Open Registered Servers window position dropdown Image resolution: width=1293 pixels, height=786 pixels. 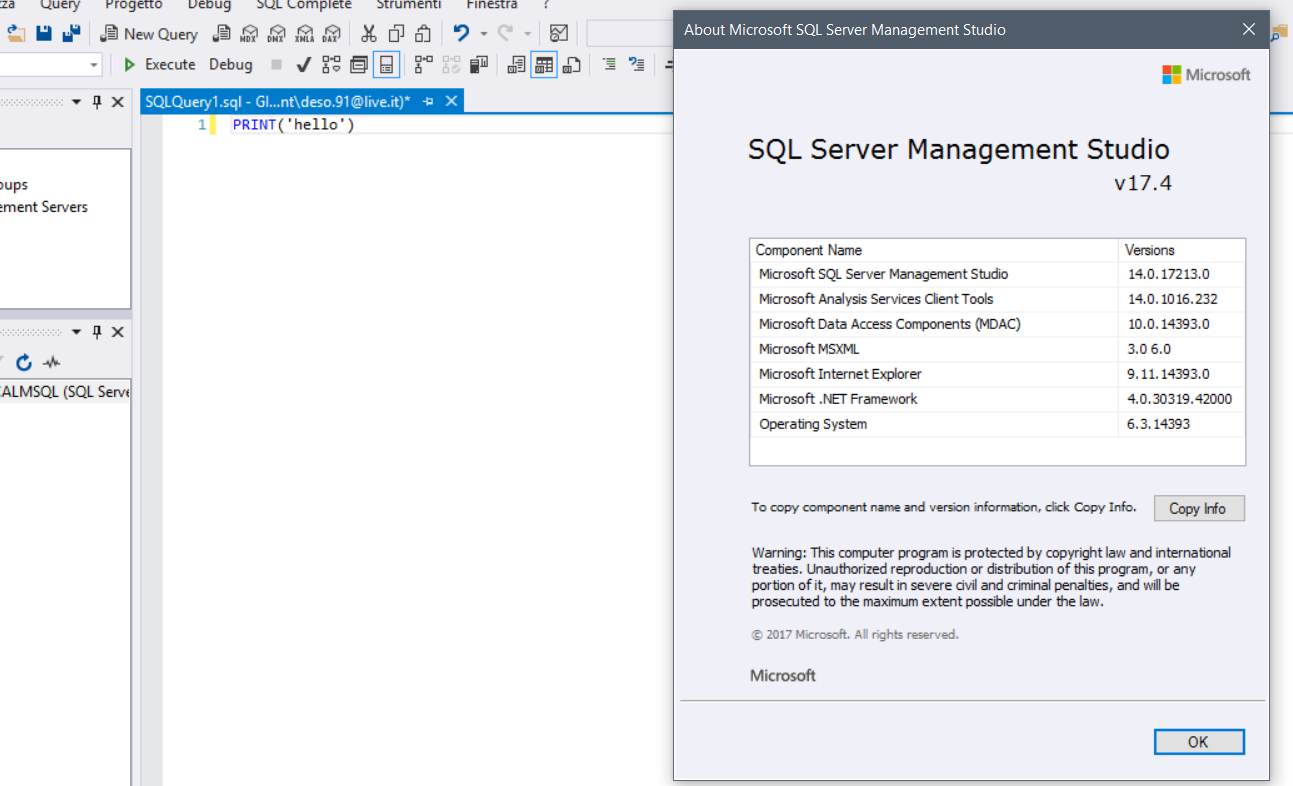click(x=75, y=102)
